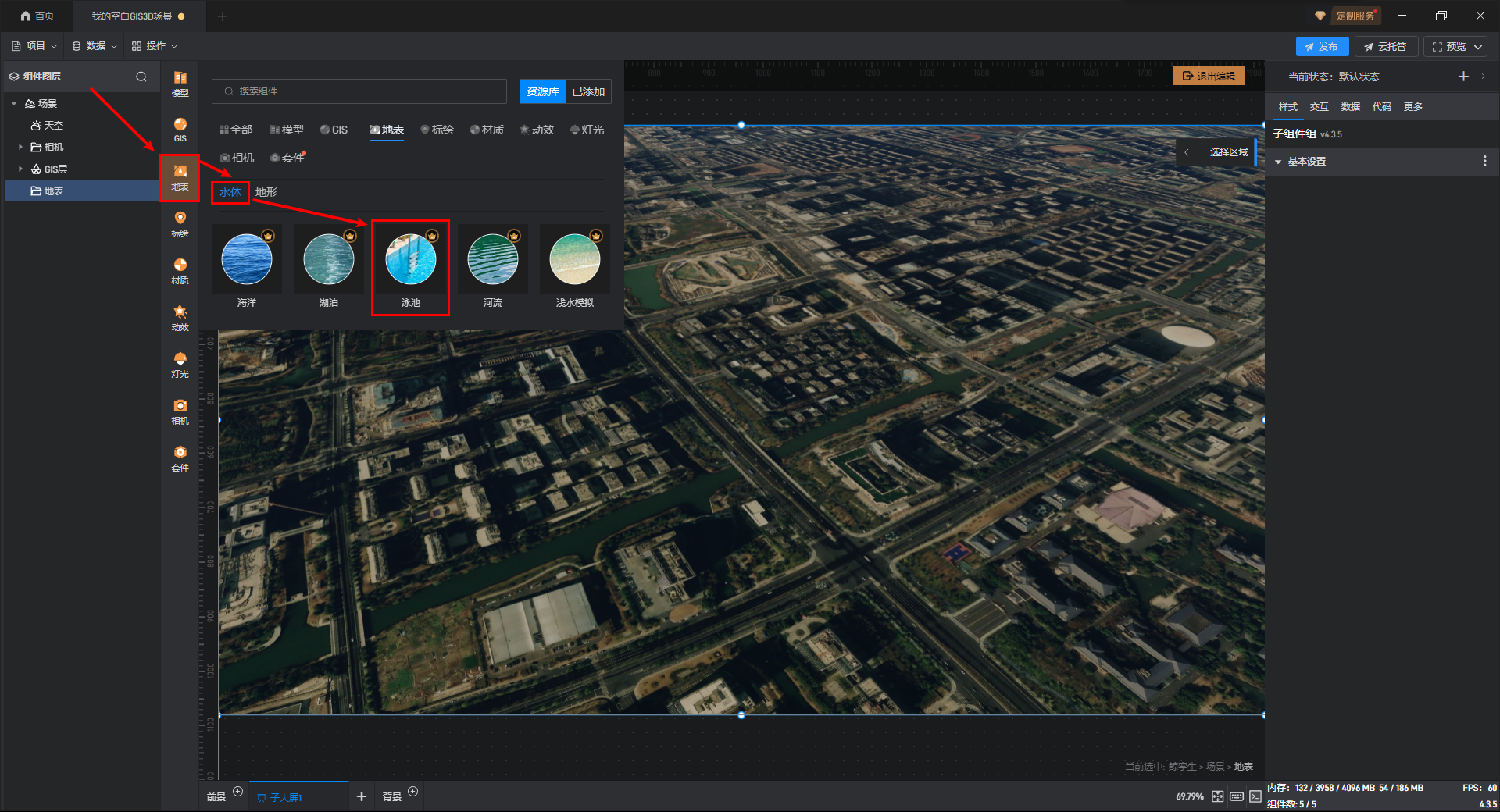
Task: Click the 发布 (publish) button
Action: (x=1321, y=47)
